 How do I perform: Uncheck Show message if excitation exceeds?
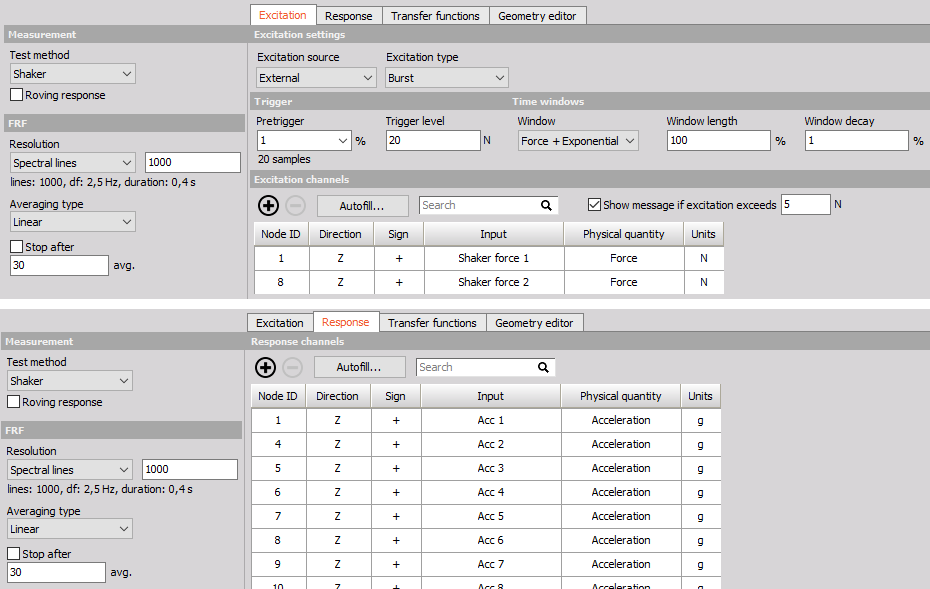tap(594, 205)
